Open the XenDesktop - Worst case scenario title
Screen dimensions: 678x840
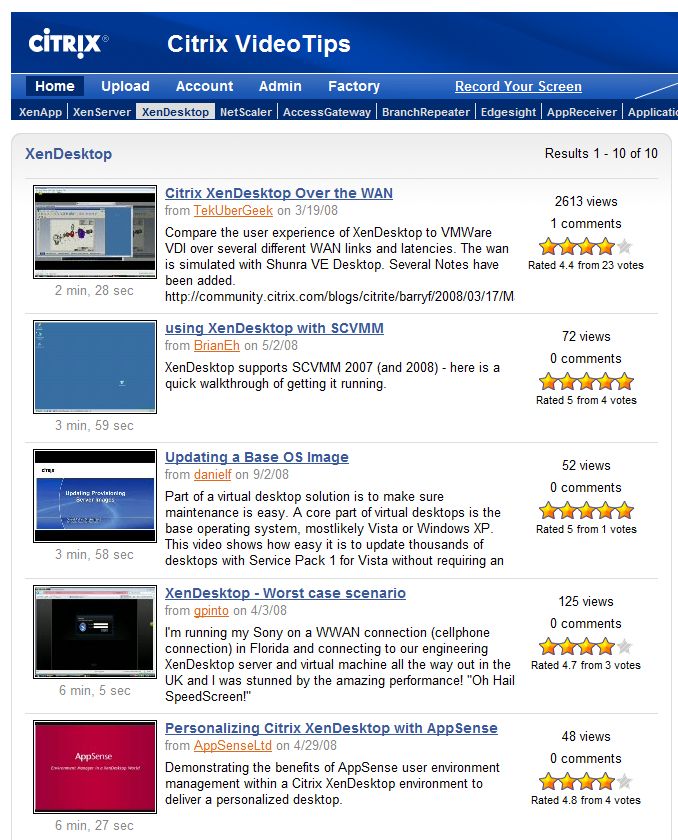(285, 593)
